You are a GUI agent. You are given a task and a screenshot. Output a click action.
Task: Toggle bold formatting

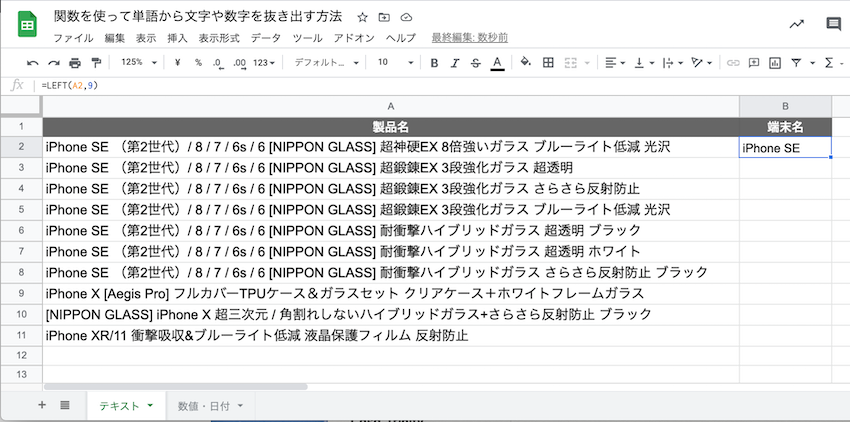pyautogui.click(x=434, y=62)
